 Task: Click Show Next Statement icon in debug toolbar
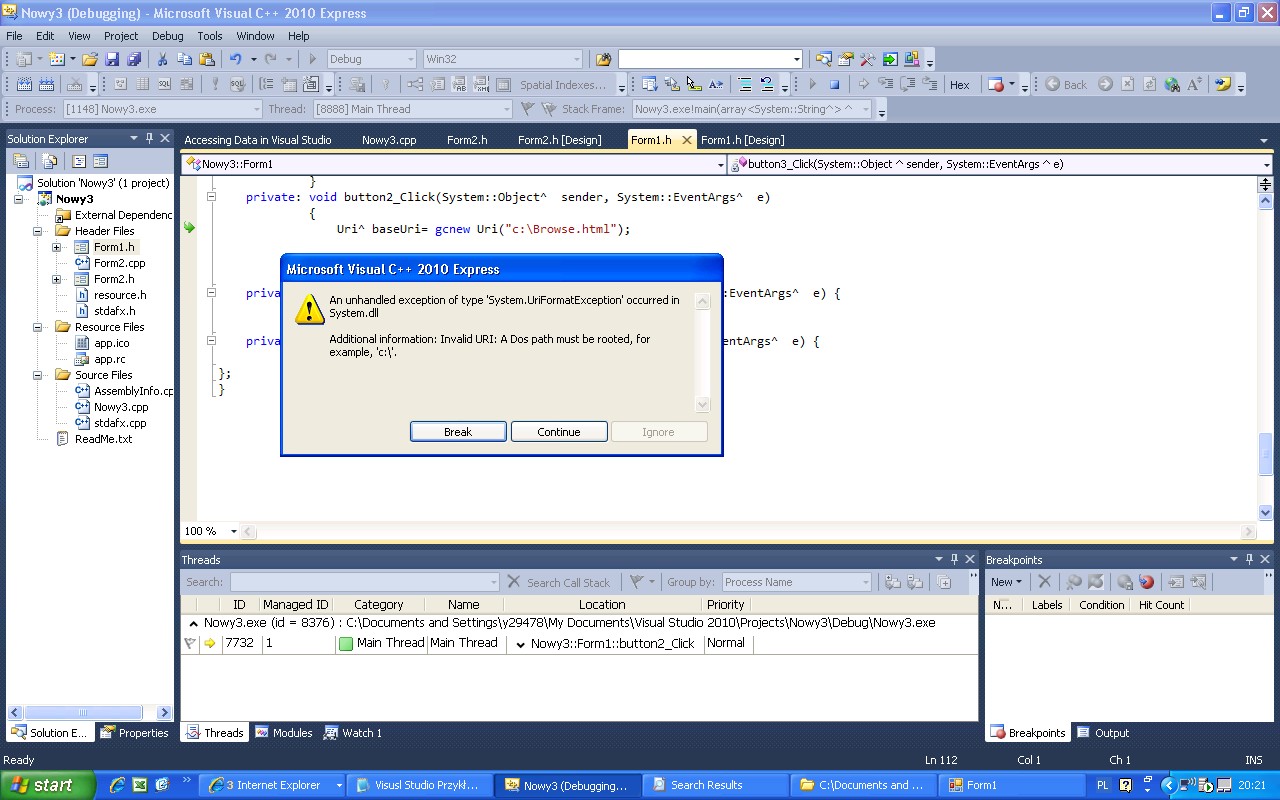pos(863,85)
